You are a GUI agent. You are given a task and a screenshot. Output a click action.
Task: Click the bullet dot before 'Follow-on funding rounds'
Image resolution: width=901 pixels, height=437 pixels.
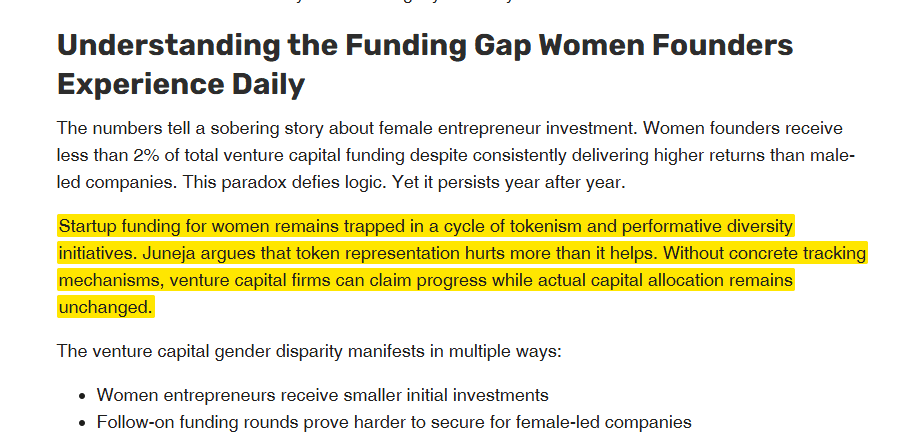tap(82, 423)
